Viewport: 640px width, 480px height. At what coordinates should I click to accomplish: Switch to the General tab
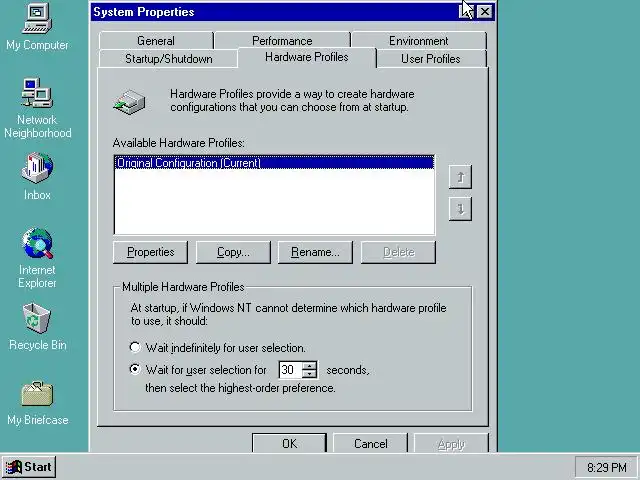(156, 41)
